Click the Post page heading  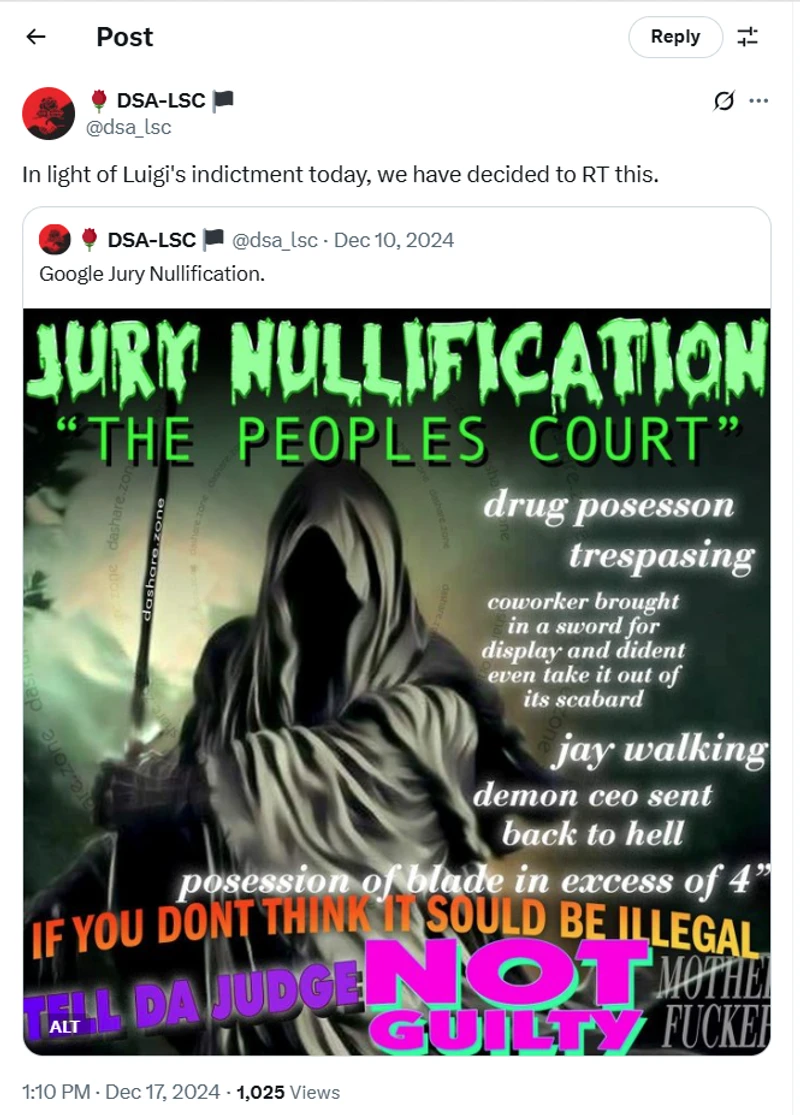coord(124,37)
